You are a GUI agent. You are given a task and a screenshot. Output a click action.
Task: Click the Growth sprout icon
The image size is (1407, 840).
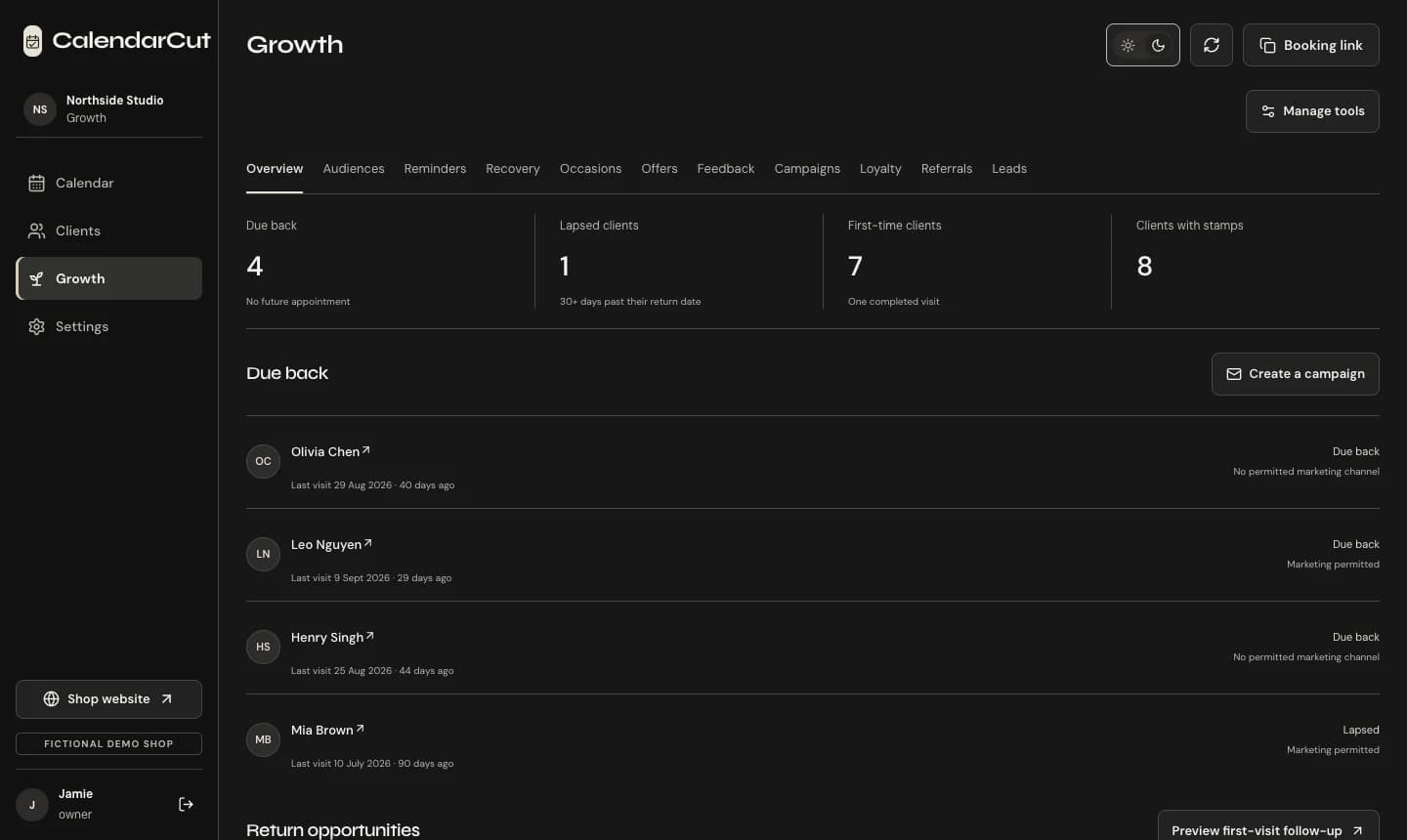36,278
